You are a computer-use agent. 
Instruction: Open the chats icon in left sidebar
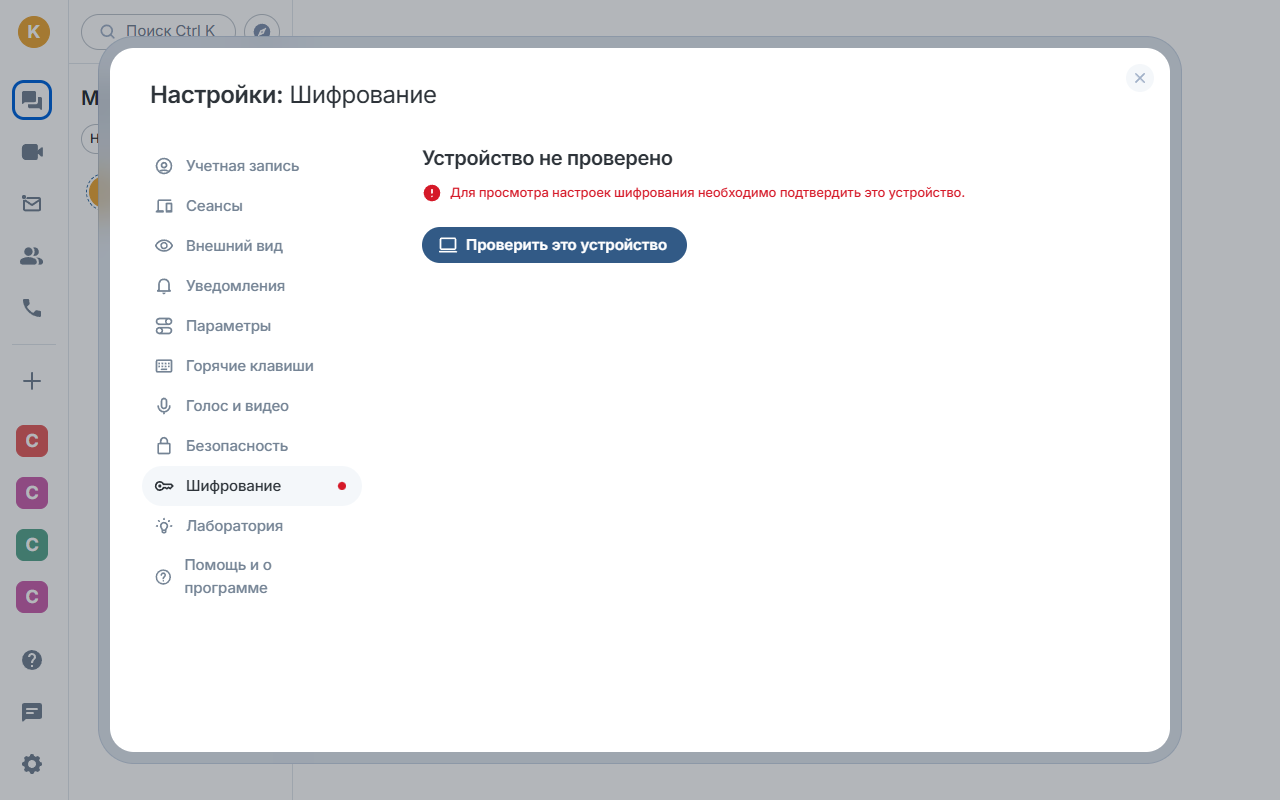(32, 100)
